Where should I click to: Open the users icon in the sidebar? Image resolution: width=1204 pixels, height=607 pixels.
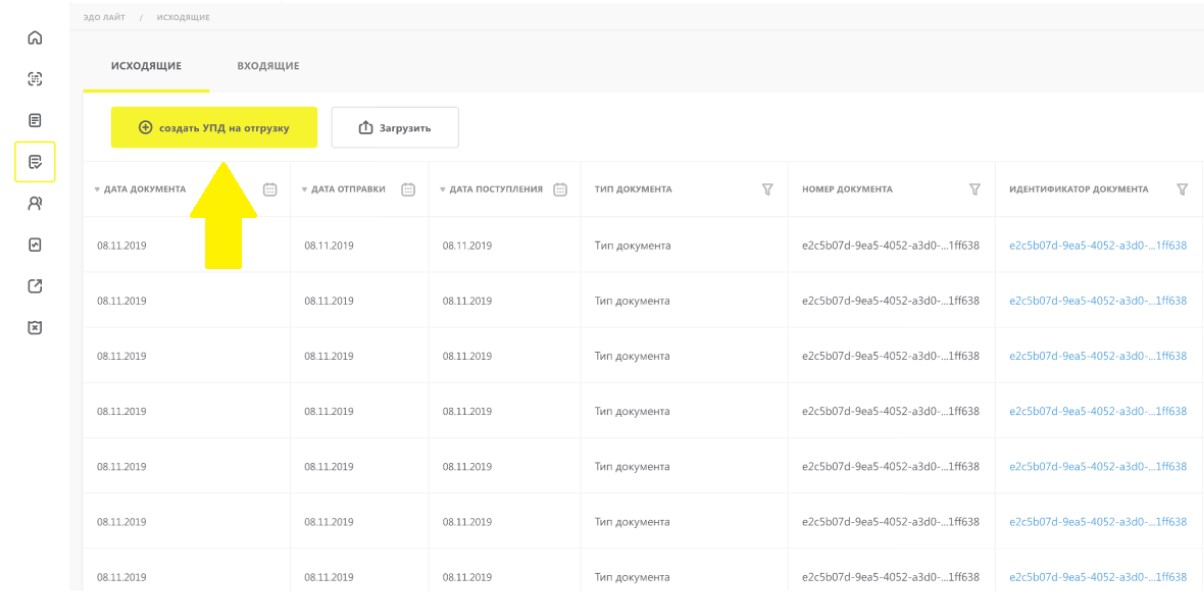point(34,202)
